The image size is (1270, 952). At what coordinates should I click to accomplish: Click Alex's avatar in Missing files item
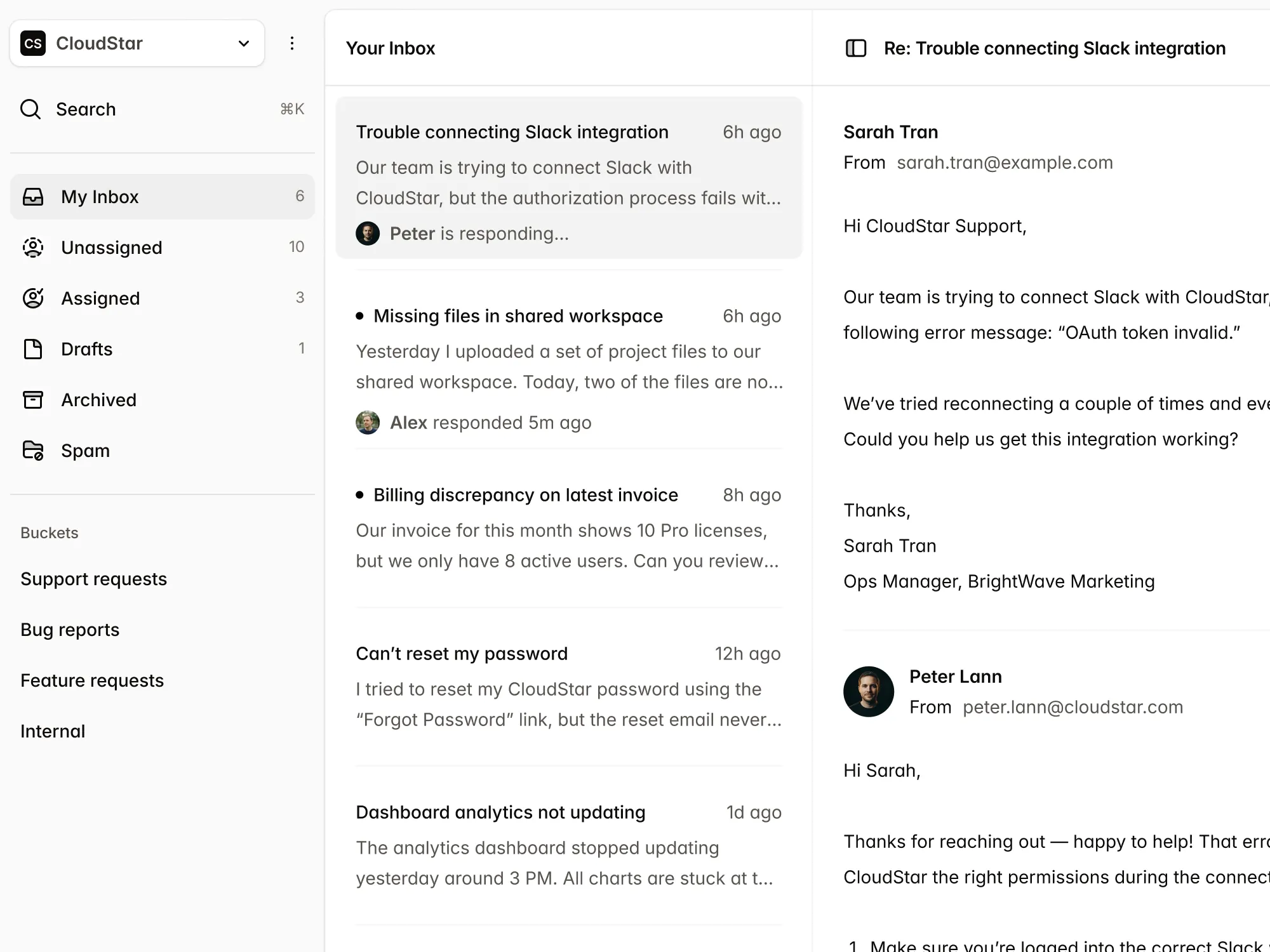pyautogui.click(x=368, y=423)
